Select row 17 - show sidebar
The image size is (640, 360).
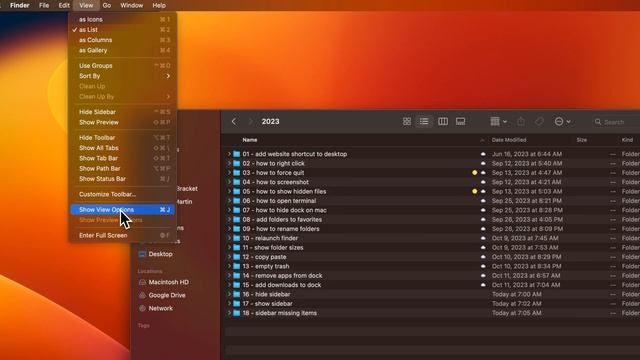[x=433, y=304]
